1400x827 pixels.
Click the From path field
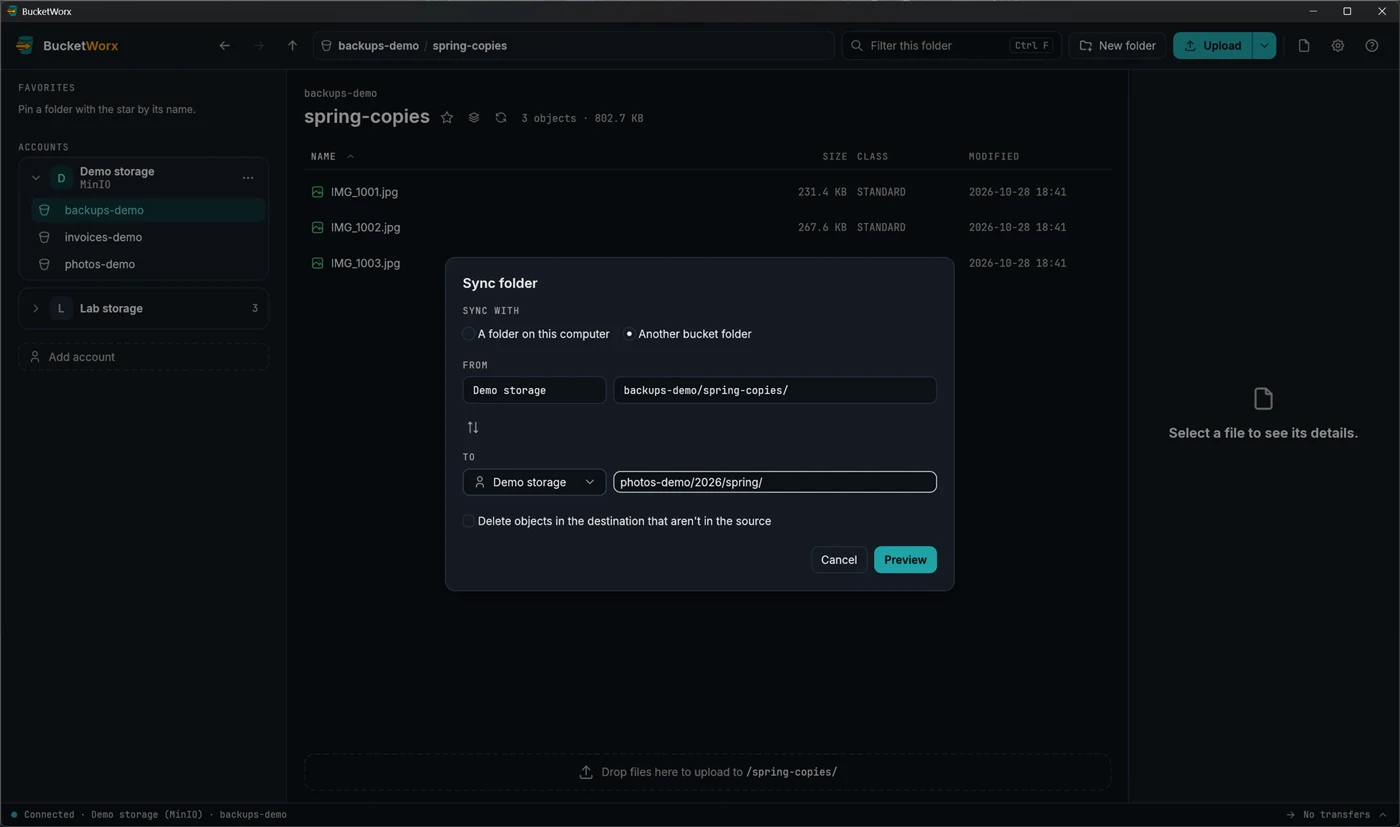pyautogui.click(x=775, y=390)
